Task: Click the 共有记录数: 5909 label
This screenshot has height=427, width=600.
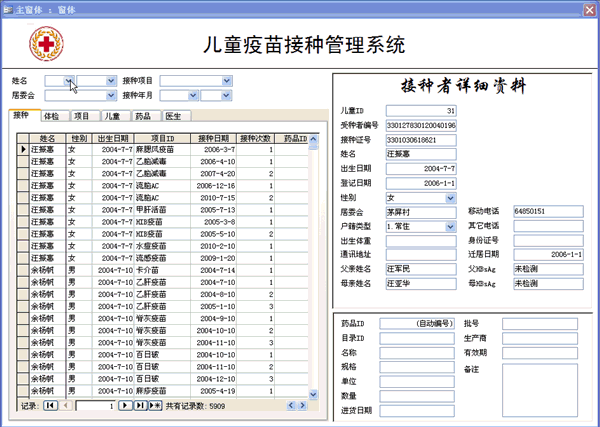Action: (195, 406)
